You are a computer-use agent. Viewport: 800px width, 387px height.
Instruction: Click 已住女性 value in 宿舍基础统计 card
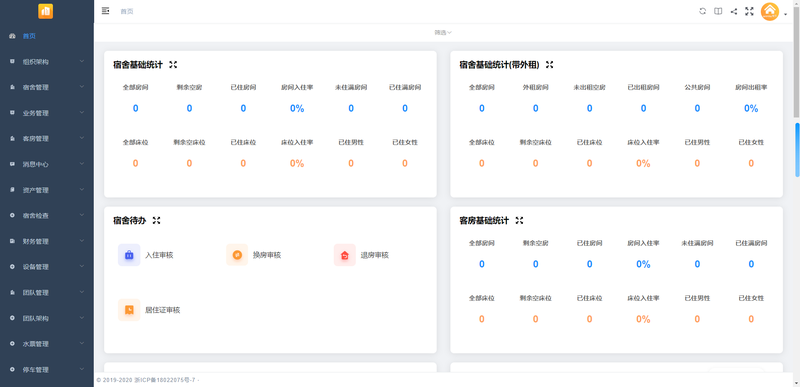405,164
